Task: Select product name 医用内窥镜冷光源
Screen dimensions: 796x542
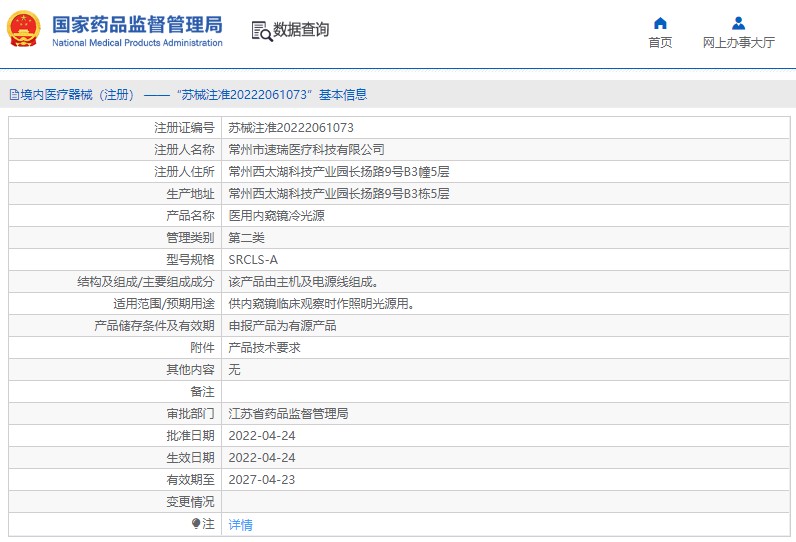Action: point(277,216)
